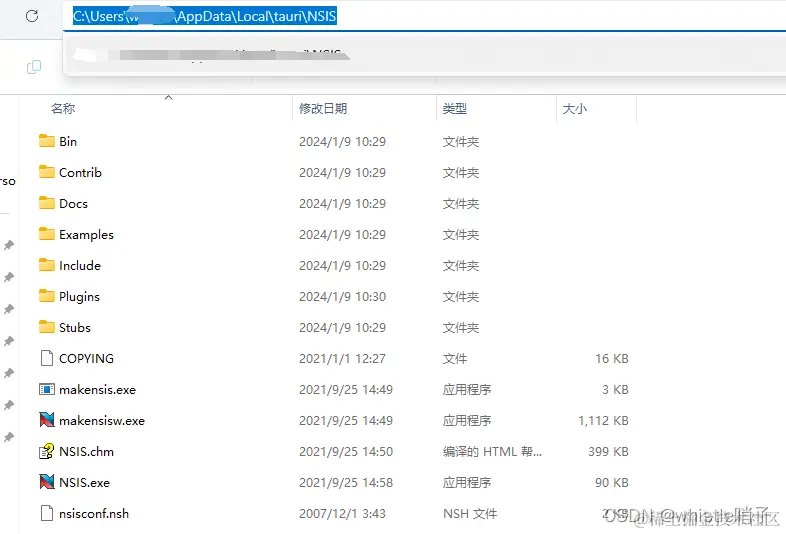Screen dimensions: 786x534
Task: Click the NSH 文件 type cell
Action: [x=470, y=513]
